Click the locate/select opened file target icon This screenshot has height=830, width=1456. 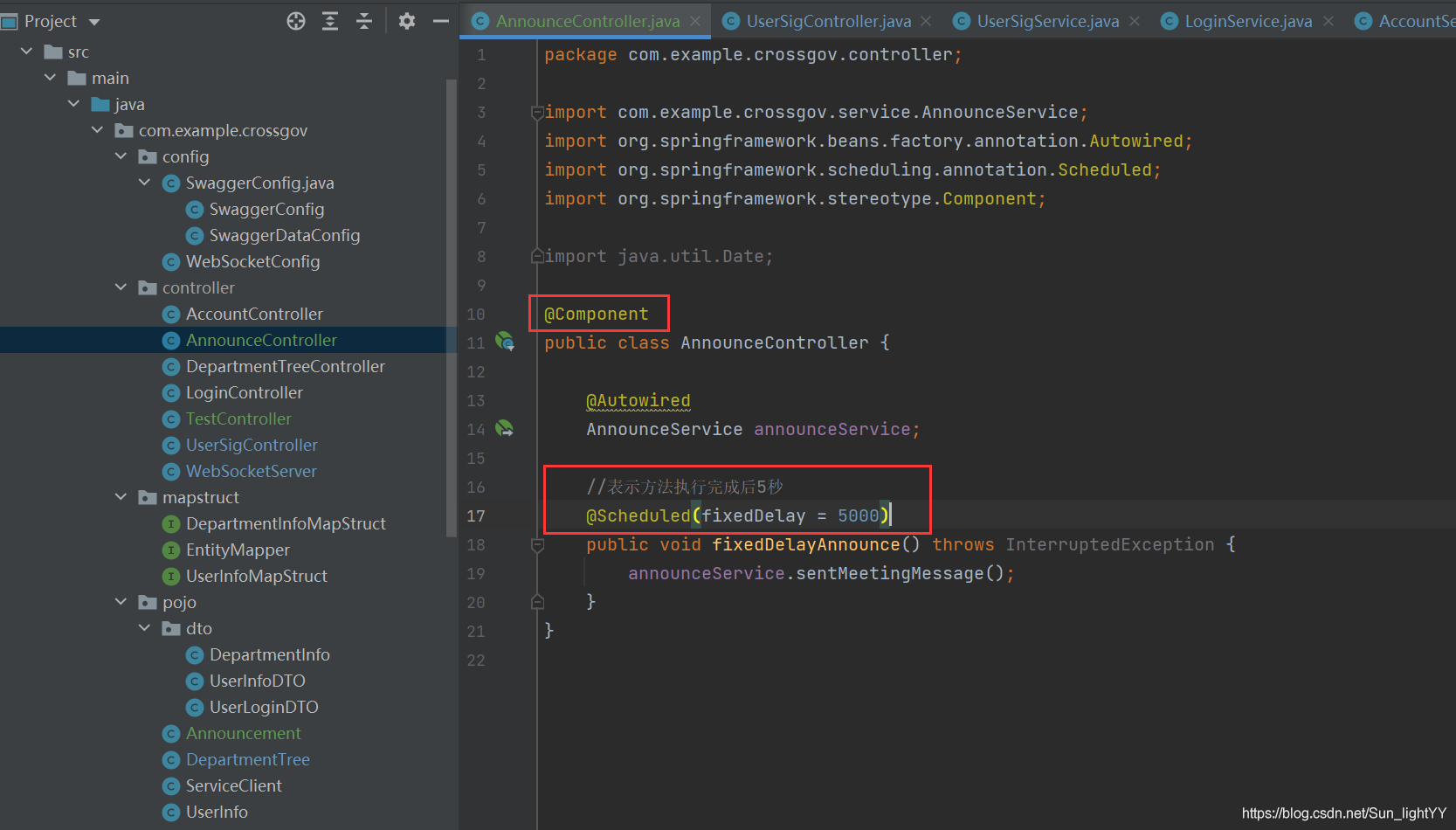296,21
